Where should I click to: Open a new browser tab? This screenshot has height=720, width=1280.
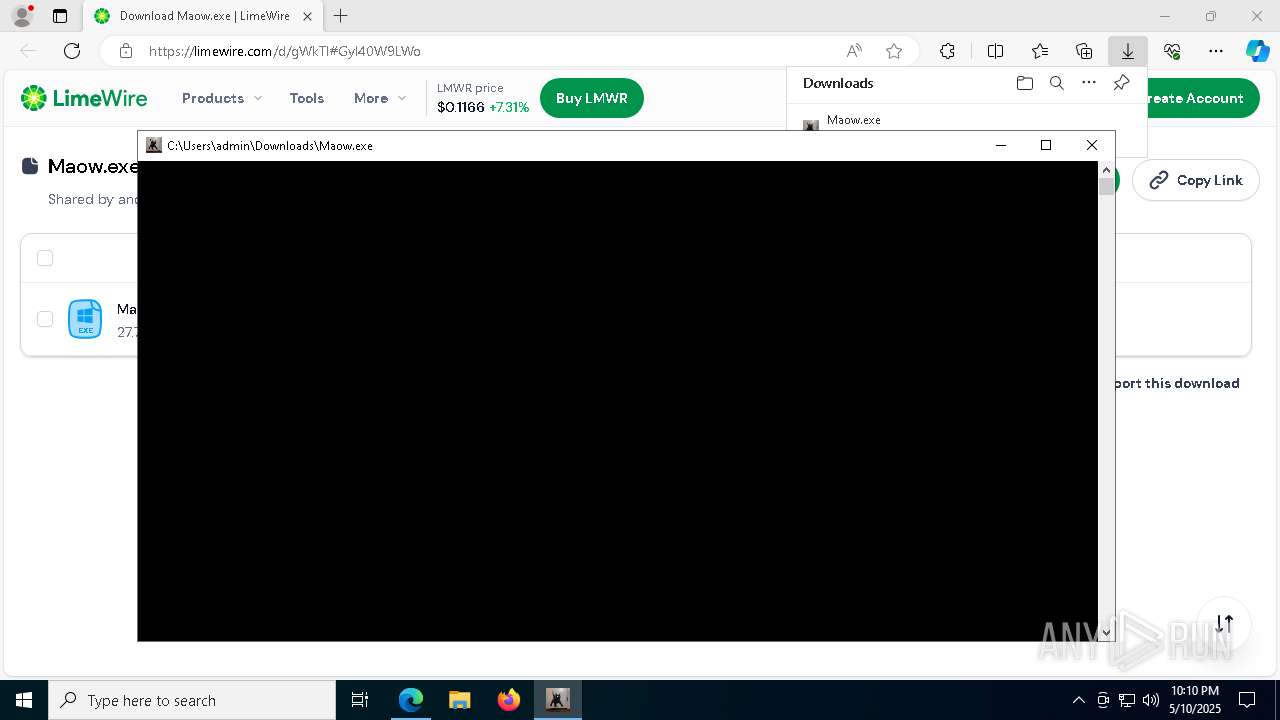click(341, 16)
